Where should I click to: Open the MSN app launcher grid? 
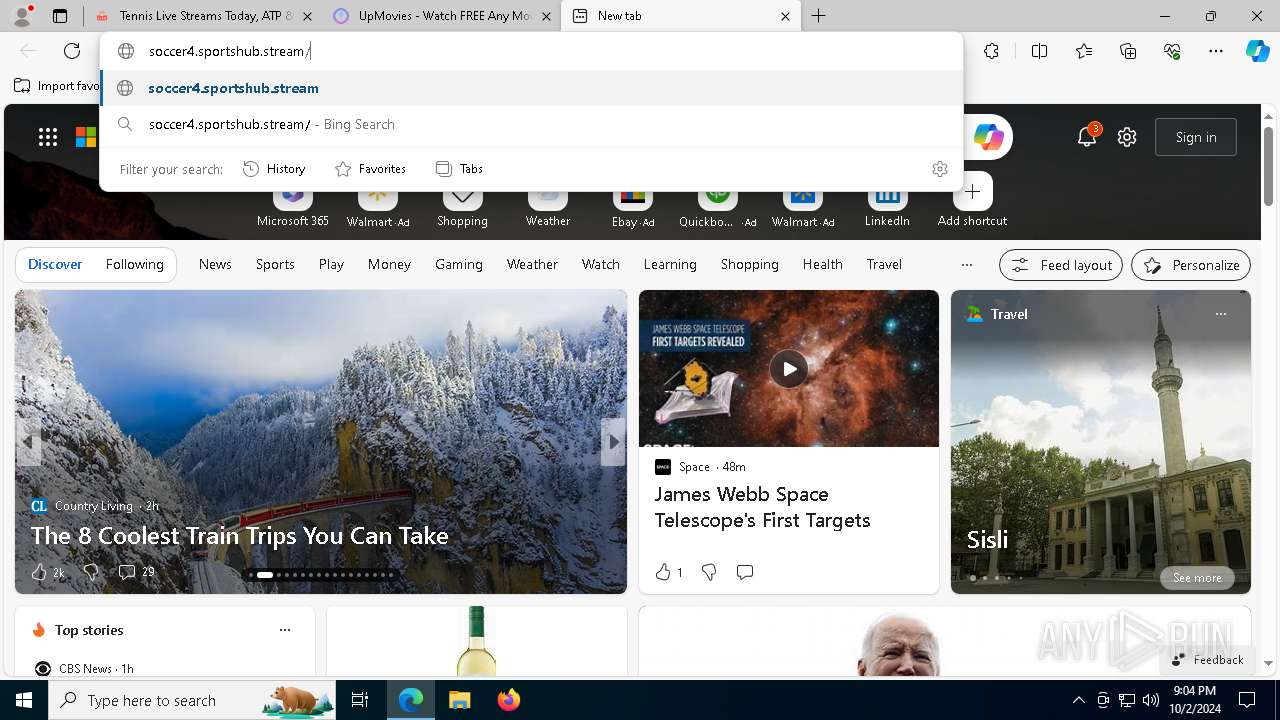(x=48, y=137)
